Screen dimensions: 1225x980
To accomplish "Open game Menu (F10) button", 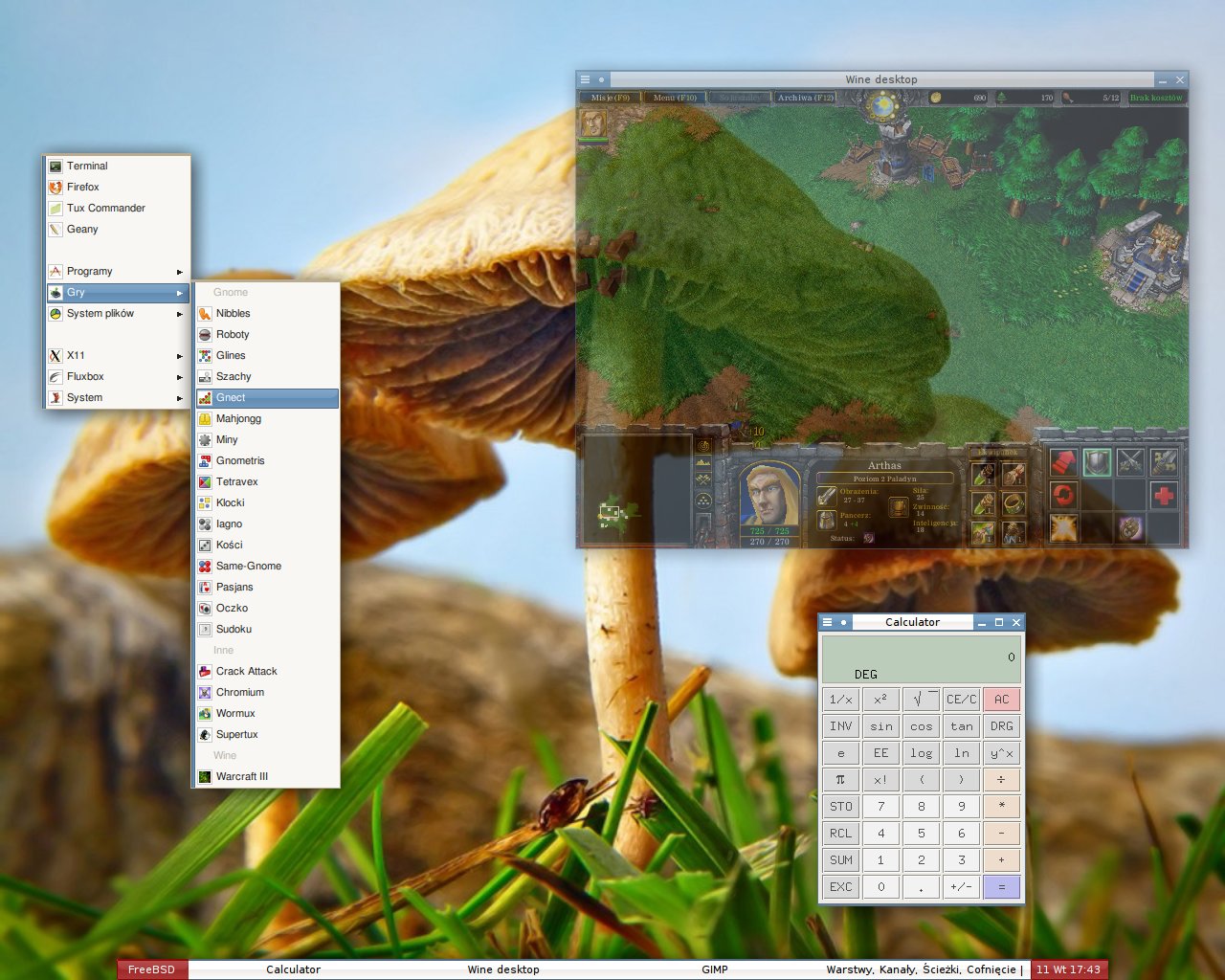I will click(675, 98).
